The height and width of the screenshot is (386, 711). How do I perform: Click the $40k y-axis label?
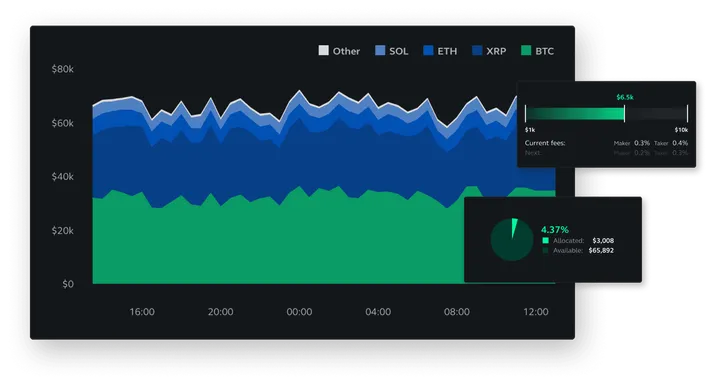pyautogui.click(x=63, y=176)
